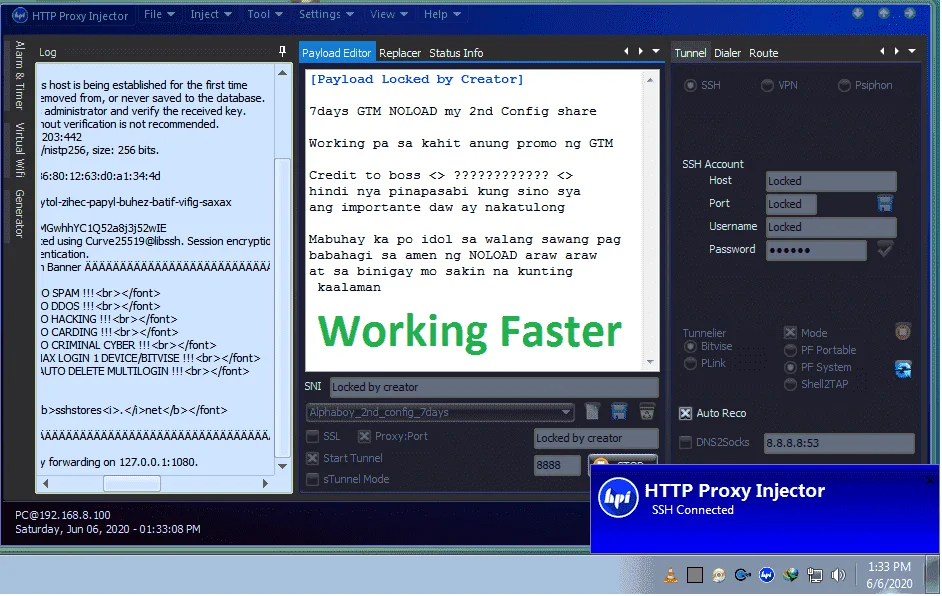Open the Inject menu
This screenshot has height=596, width=942.
point(210,14)
